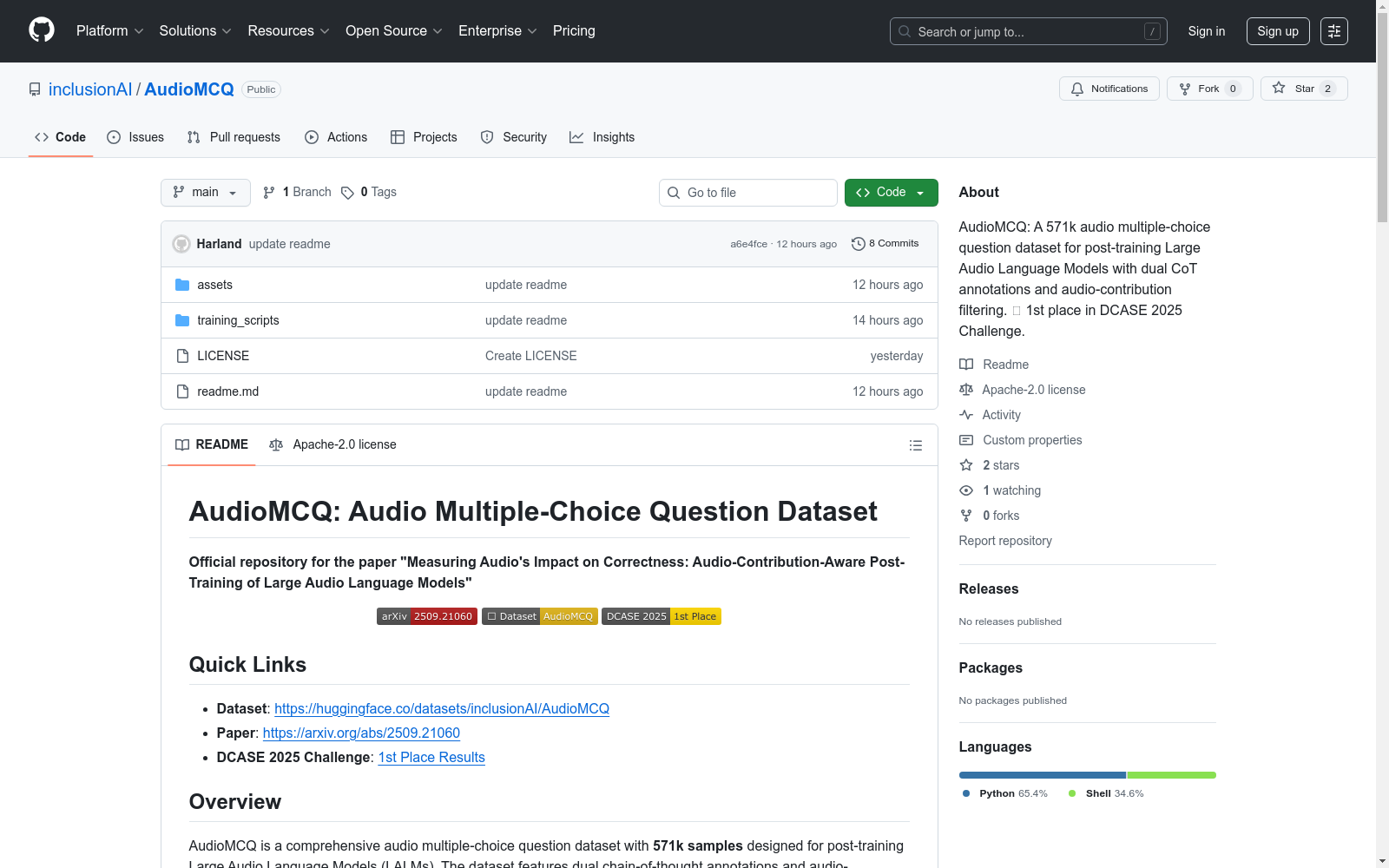Open the Issues tab

135,137
